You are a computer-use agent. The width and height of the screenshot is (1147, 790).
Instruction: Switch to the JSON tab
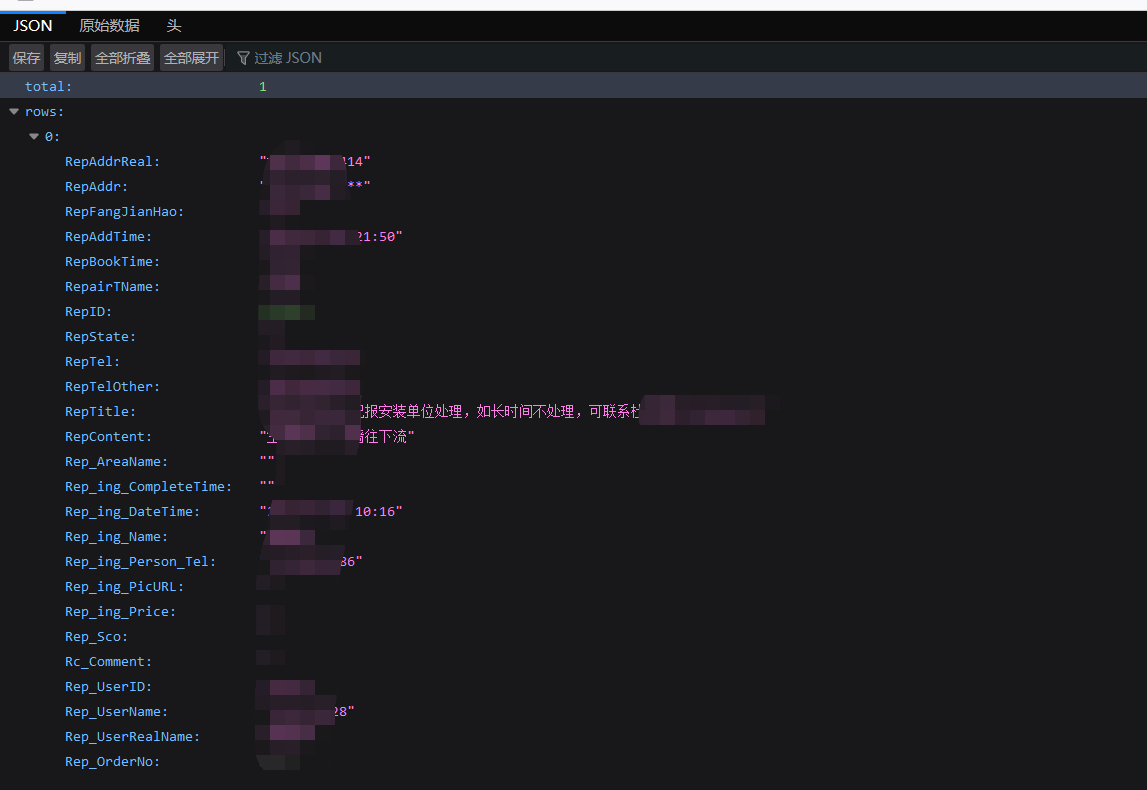32,26
